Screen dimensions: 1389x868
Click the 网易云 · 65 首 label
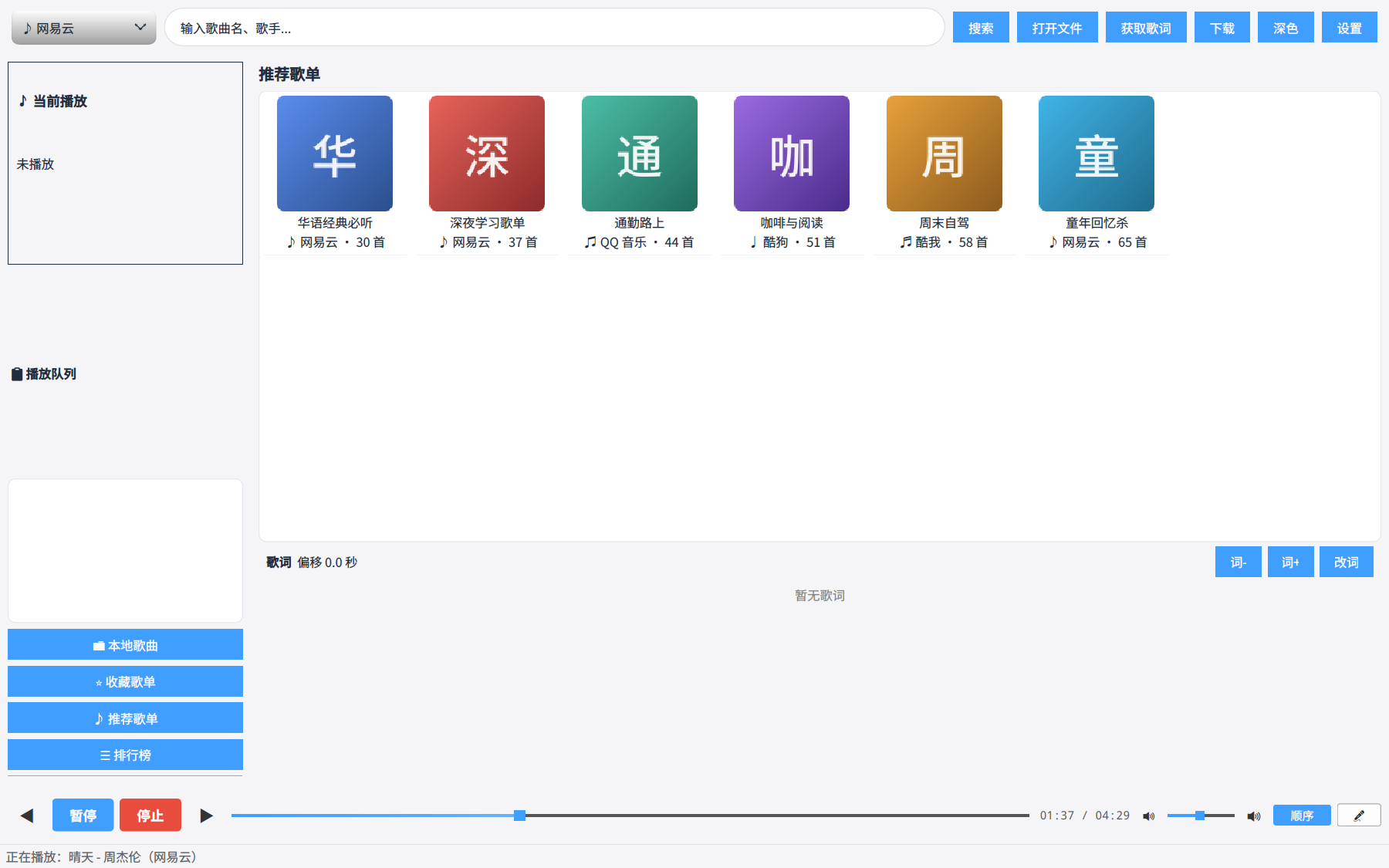click(x=1097, y=242)
